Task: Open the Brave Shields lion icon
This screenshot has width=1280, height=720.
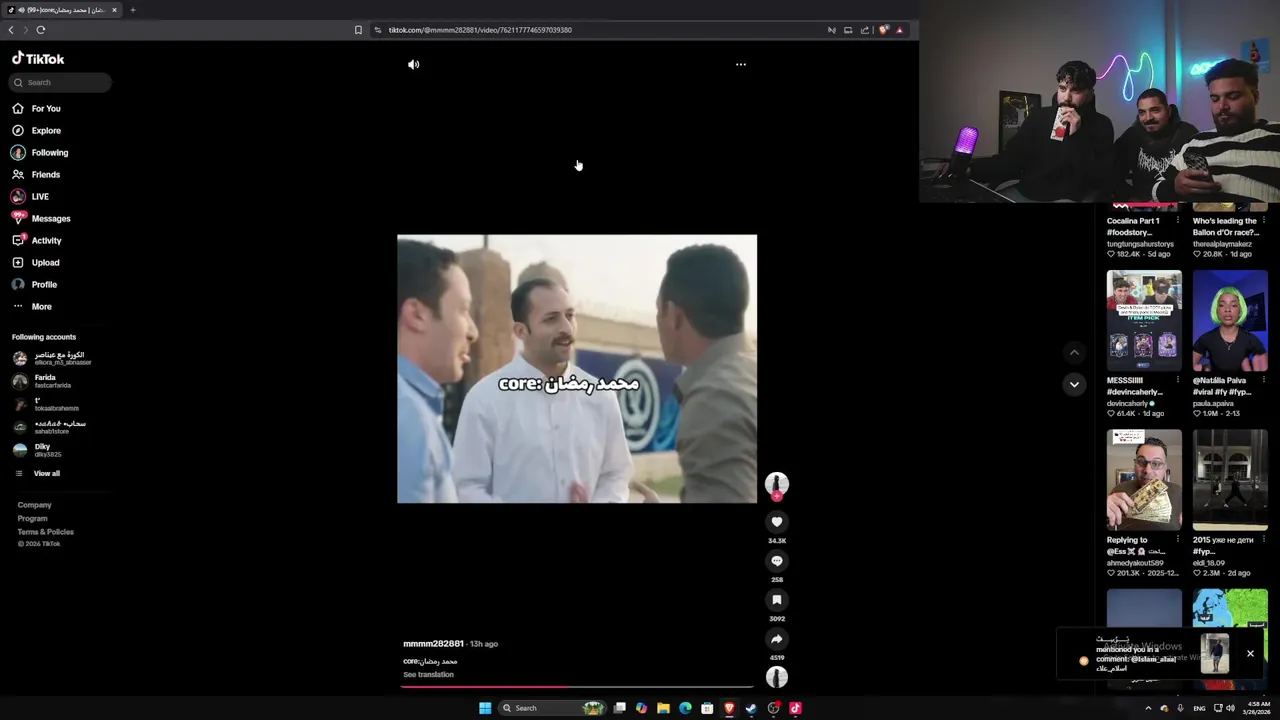Action: point(883,30)
